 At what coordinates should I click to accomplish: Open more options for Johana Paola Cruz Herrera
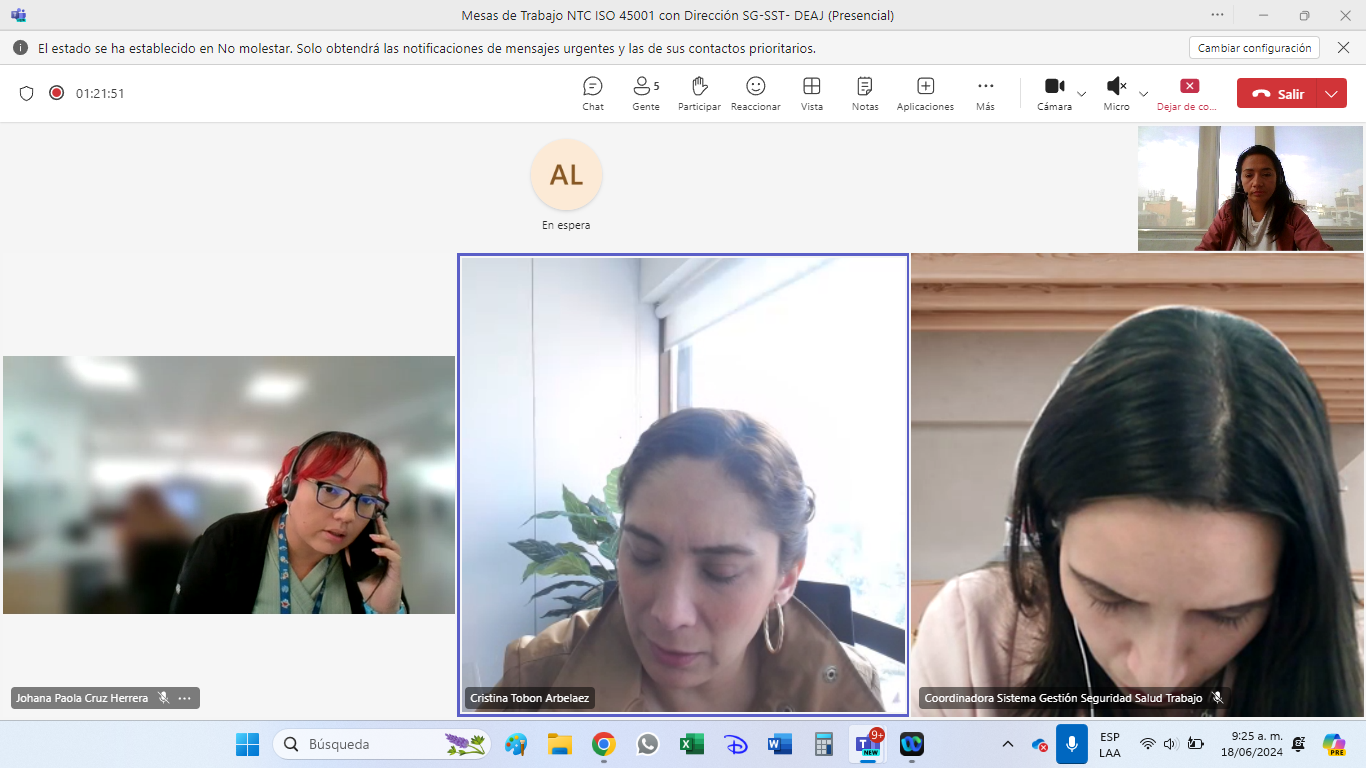pyautogui.click(x=184, y=698)
